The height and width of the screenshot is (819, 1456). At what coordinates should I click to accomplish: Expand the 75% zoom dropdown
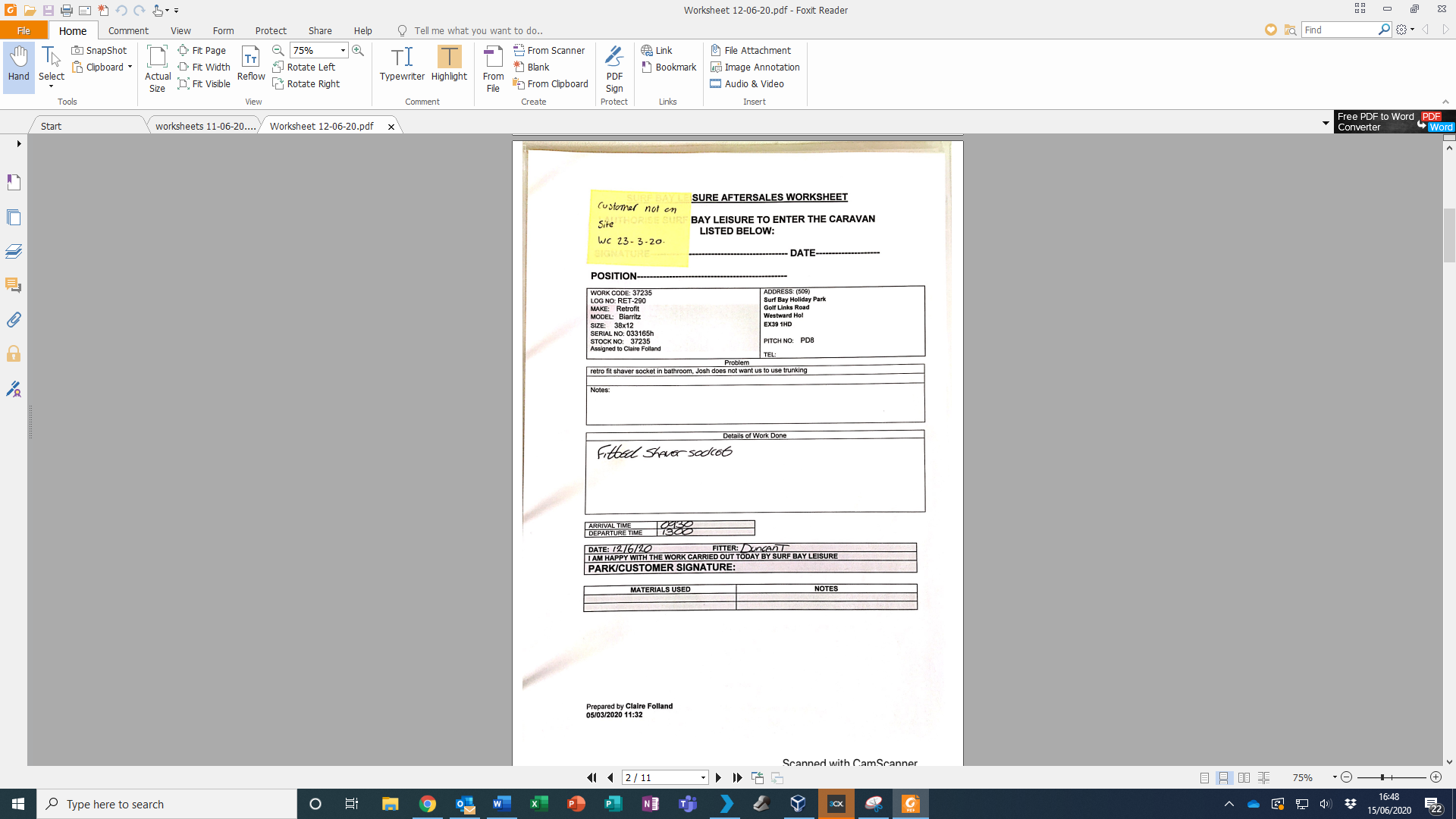click(343, 50)
